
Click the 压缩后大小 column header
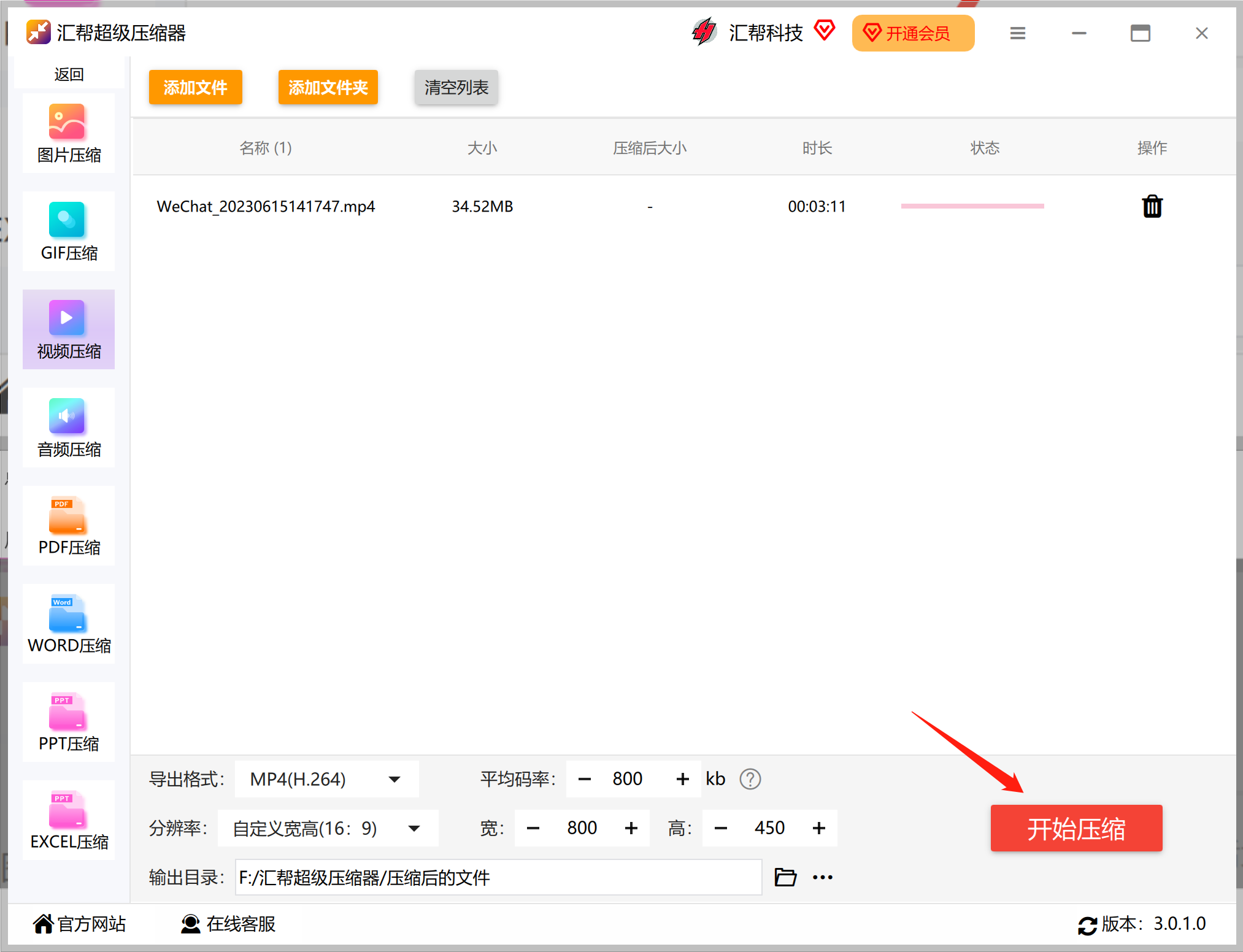click(x=650, y=148)
